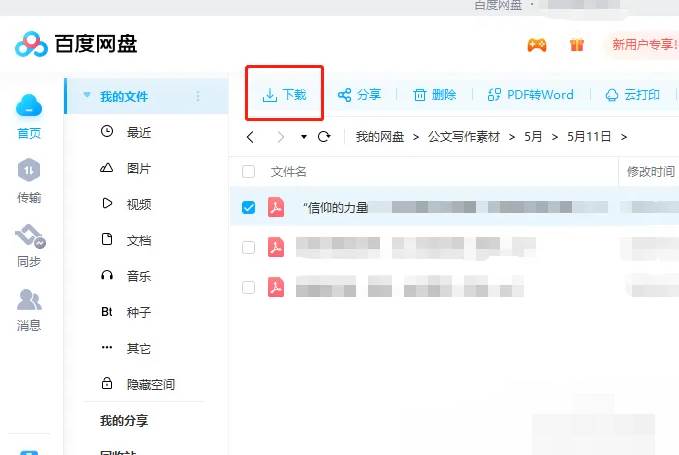Screen dimensions: 679x455
Task: Navigate forward with the right arrow
Action: coord(281,137)
